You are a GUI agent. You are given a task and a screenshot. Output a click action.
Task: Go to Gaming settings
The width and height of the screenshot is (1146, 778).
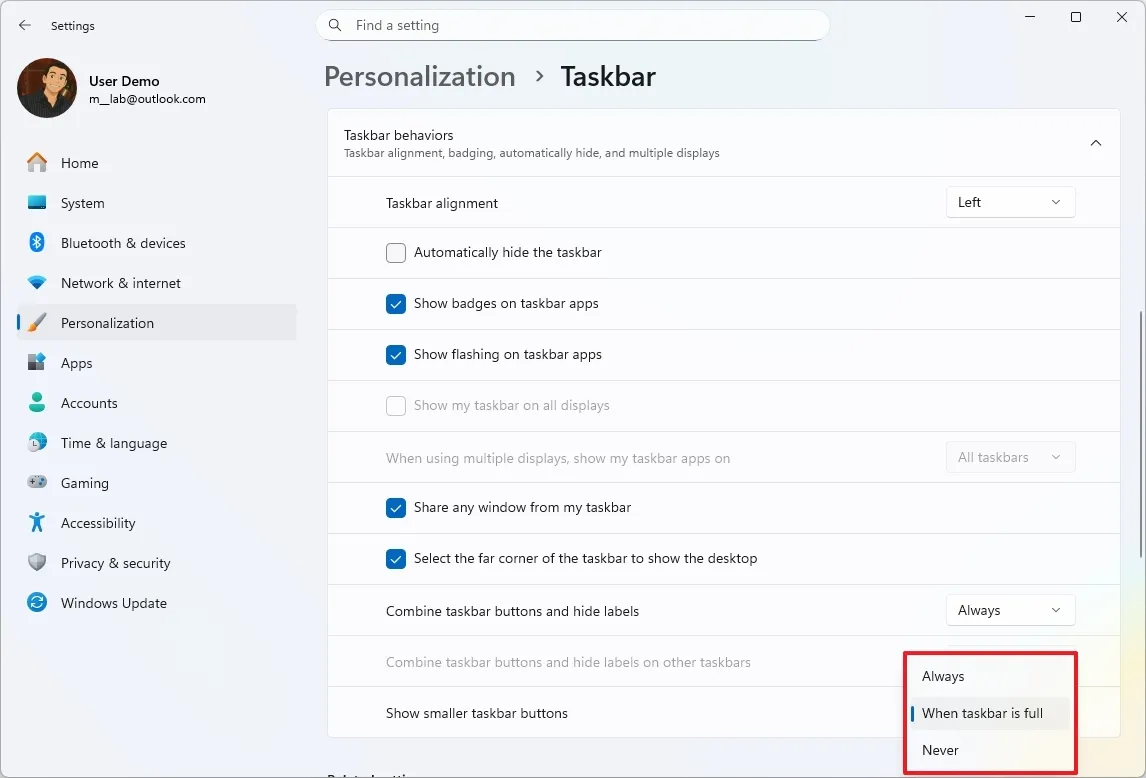84,482
